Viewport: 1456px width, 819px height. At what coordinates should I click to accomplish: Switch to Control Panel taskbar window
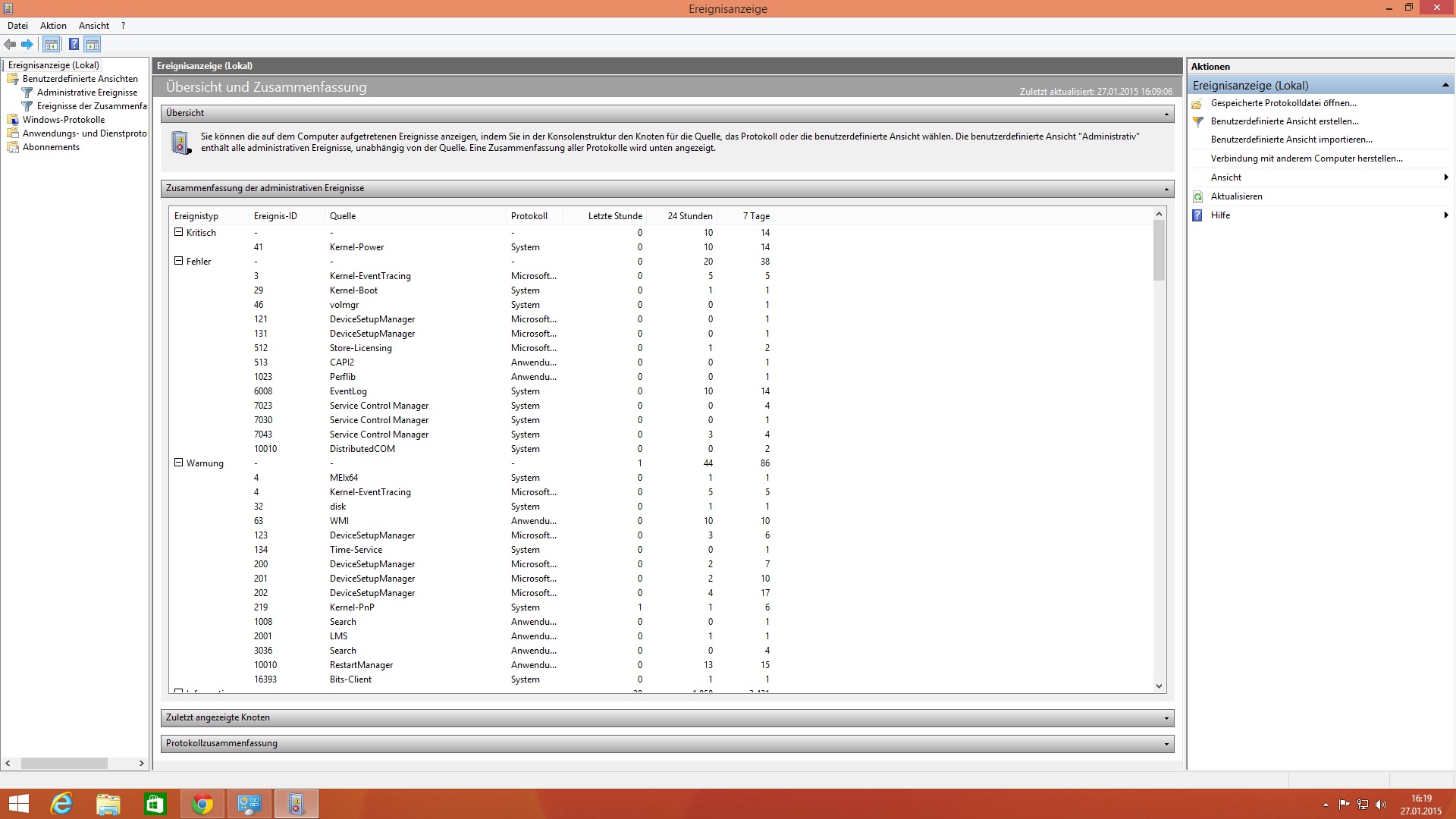coord(249,804)
